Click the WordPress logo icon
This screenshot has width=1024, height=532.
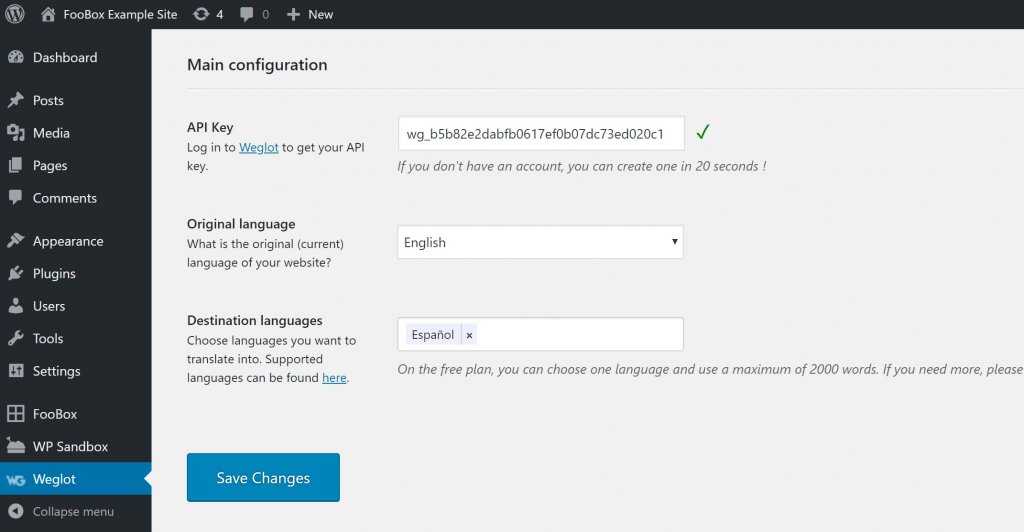point(15,14)
